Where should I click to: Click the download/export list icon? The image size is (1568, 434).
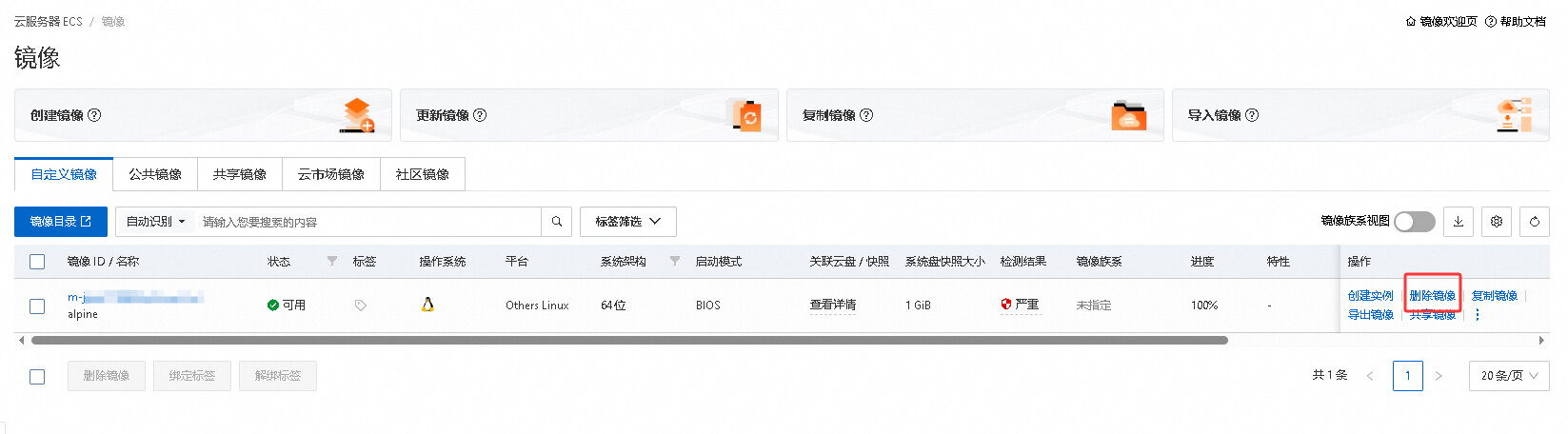1458,222
